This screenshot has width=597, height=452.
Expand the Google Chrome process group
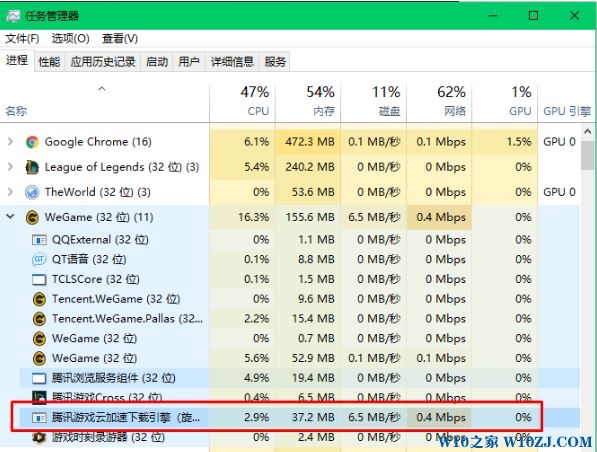10,142
